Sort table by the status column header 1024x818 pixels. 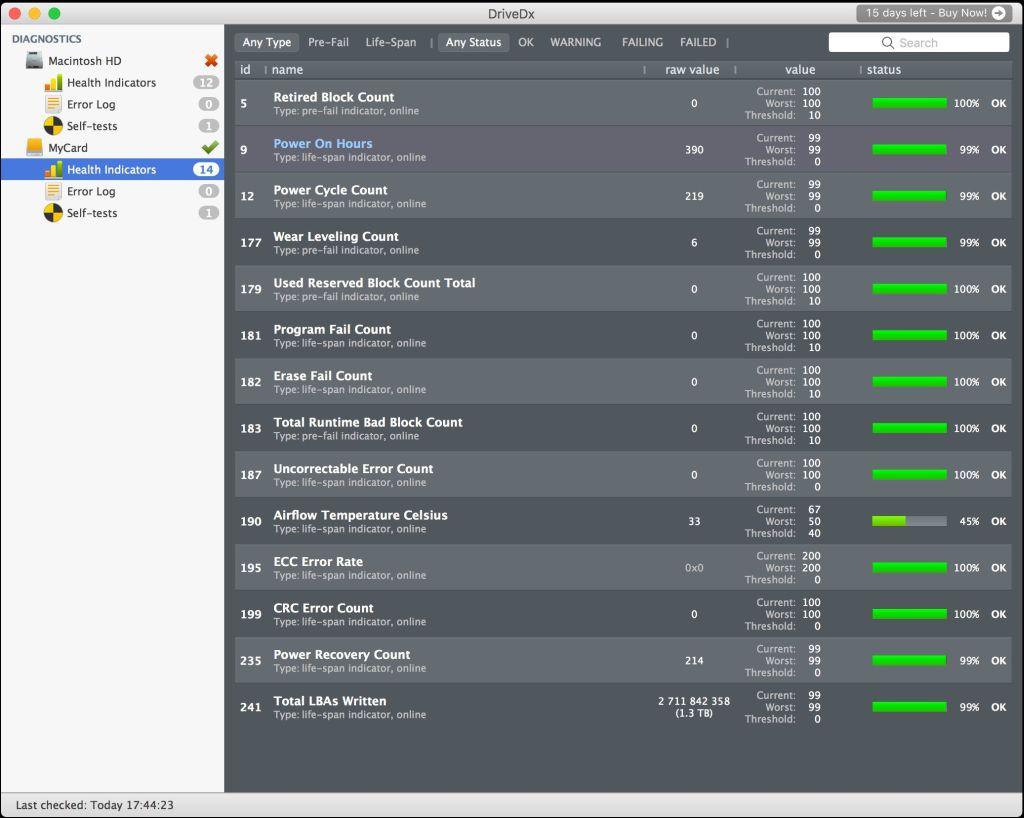point(884,70)
